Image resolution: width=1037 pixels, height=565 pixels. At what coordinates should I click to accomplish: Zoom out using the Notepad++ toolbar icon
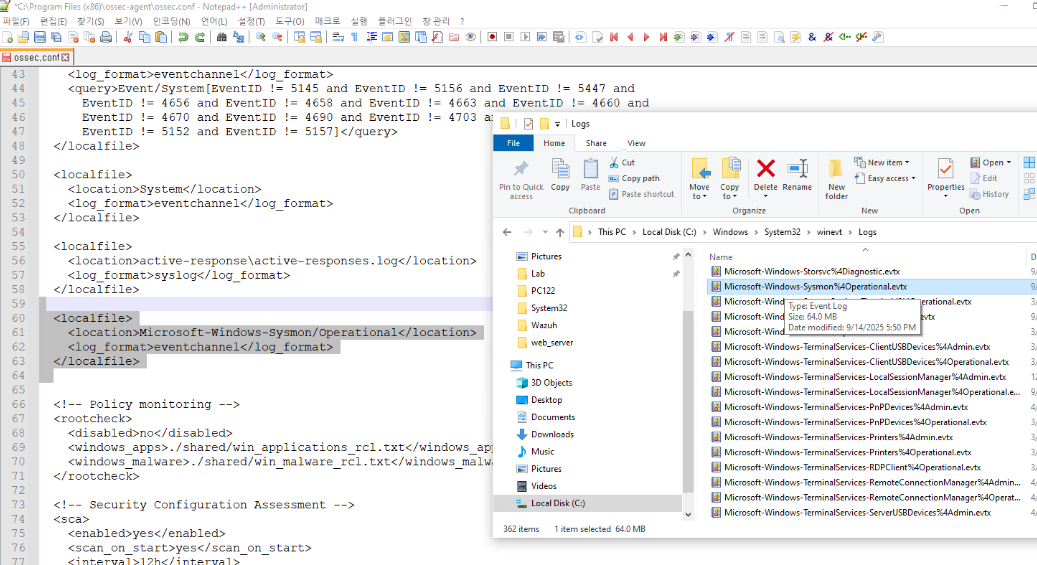[277, 37]
